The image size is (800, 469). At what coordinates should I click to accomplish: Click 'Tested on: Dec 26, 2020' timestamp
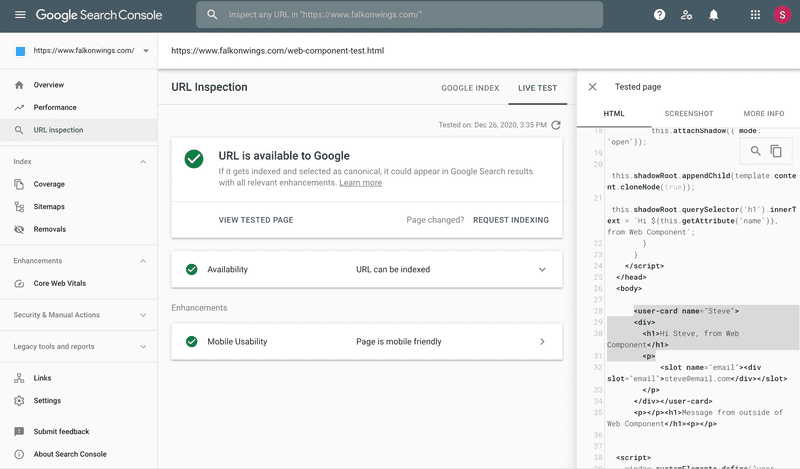click(x=492, y=125)
